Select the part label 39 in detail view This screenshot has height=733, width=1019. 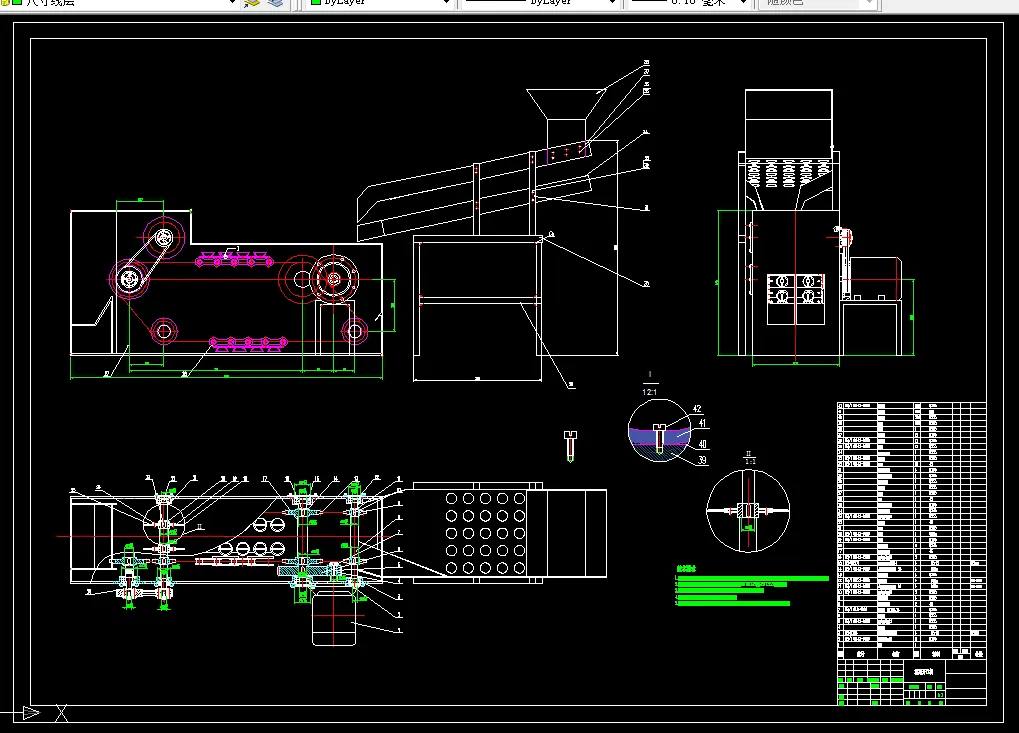coord(703,460)
